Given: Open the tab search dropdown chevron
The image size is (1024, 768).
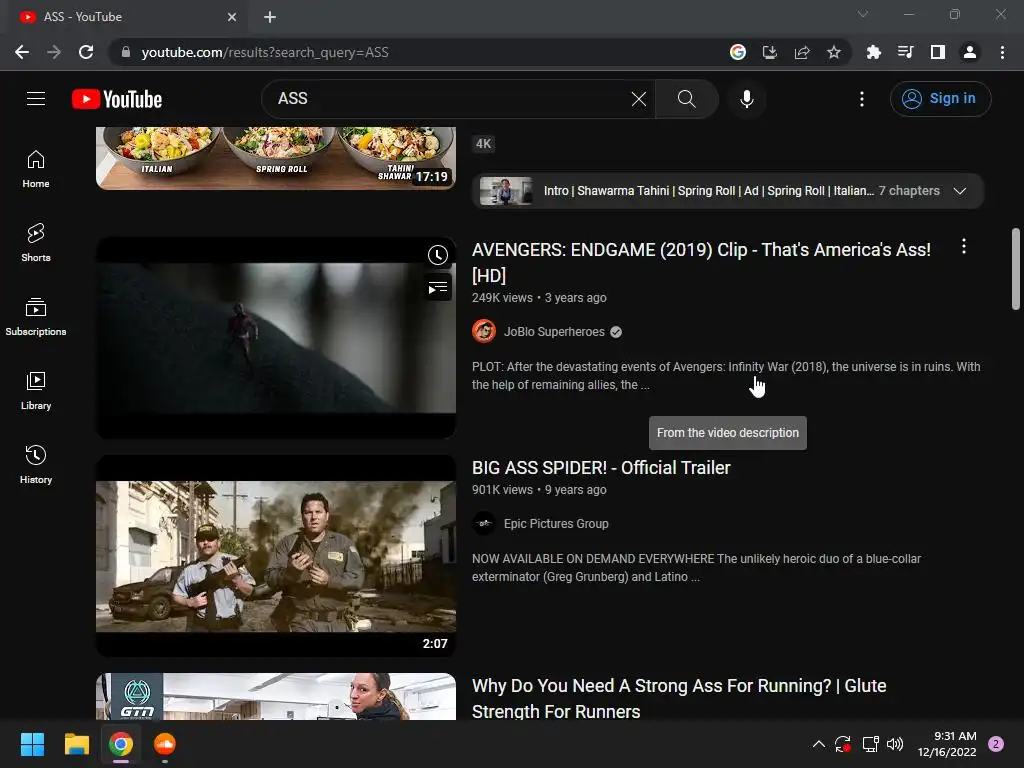Looking at the screenshot, I should (863, 14).
